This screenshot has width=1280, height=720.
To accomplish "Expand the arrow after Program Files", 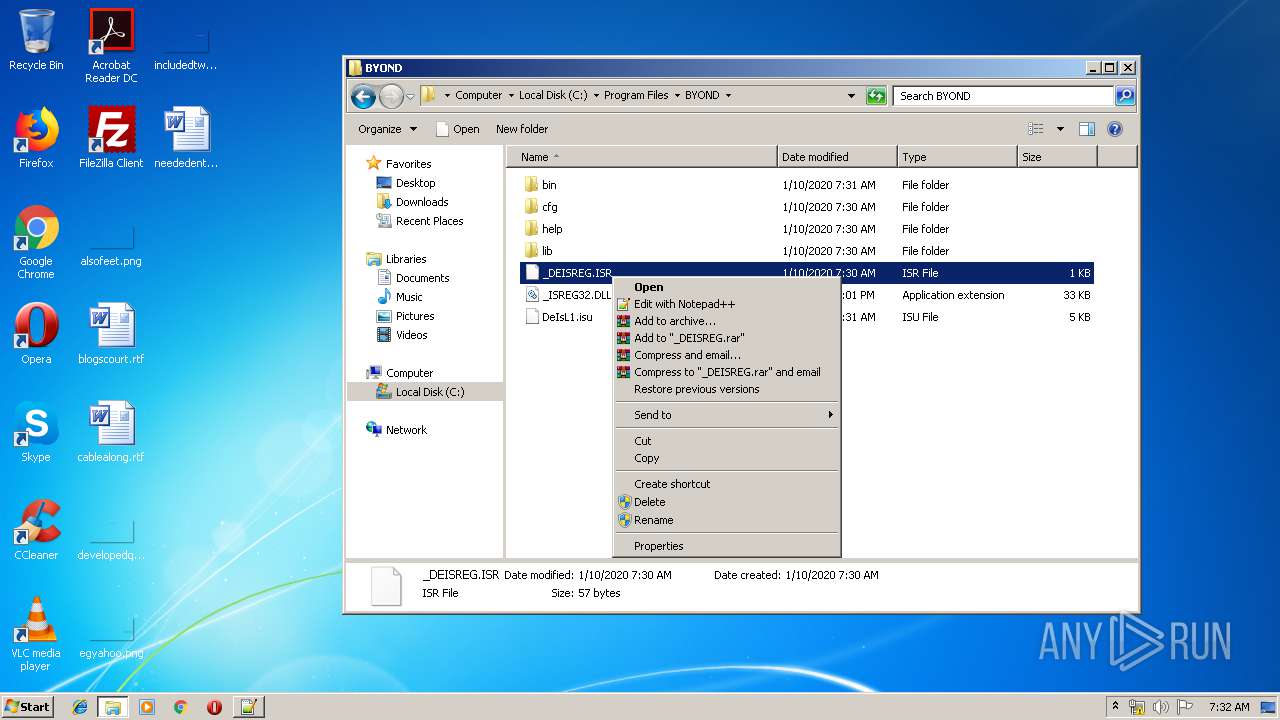I will click(x=677, y=96).
